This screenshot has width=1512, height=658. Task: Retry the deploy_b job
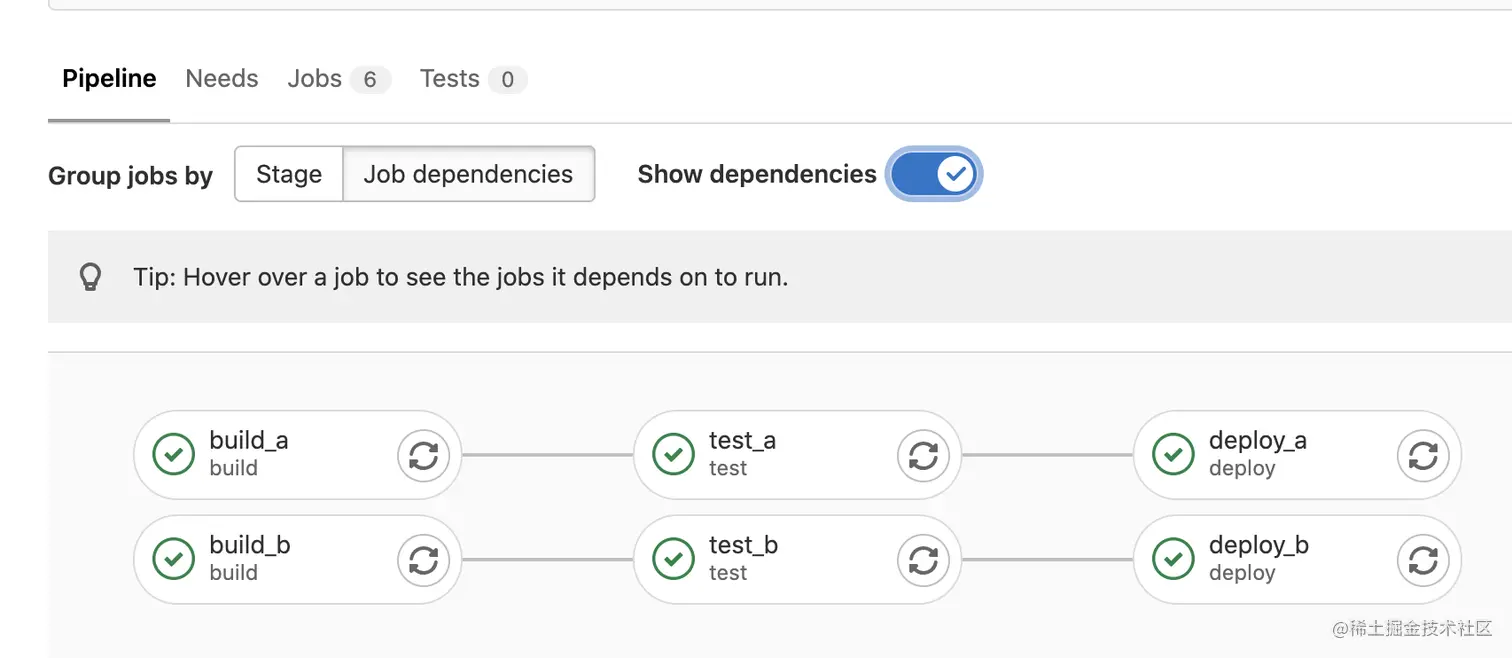1423,560
